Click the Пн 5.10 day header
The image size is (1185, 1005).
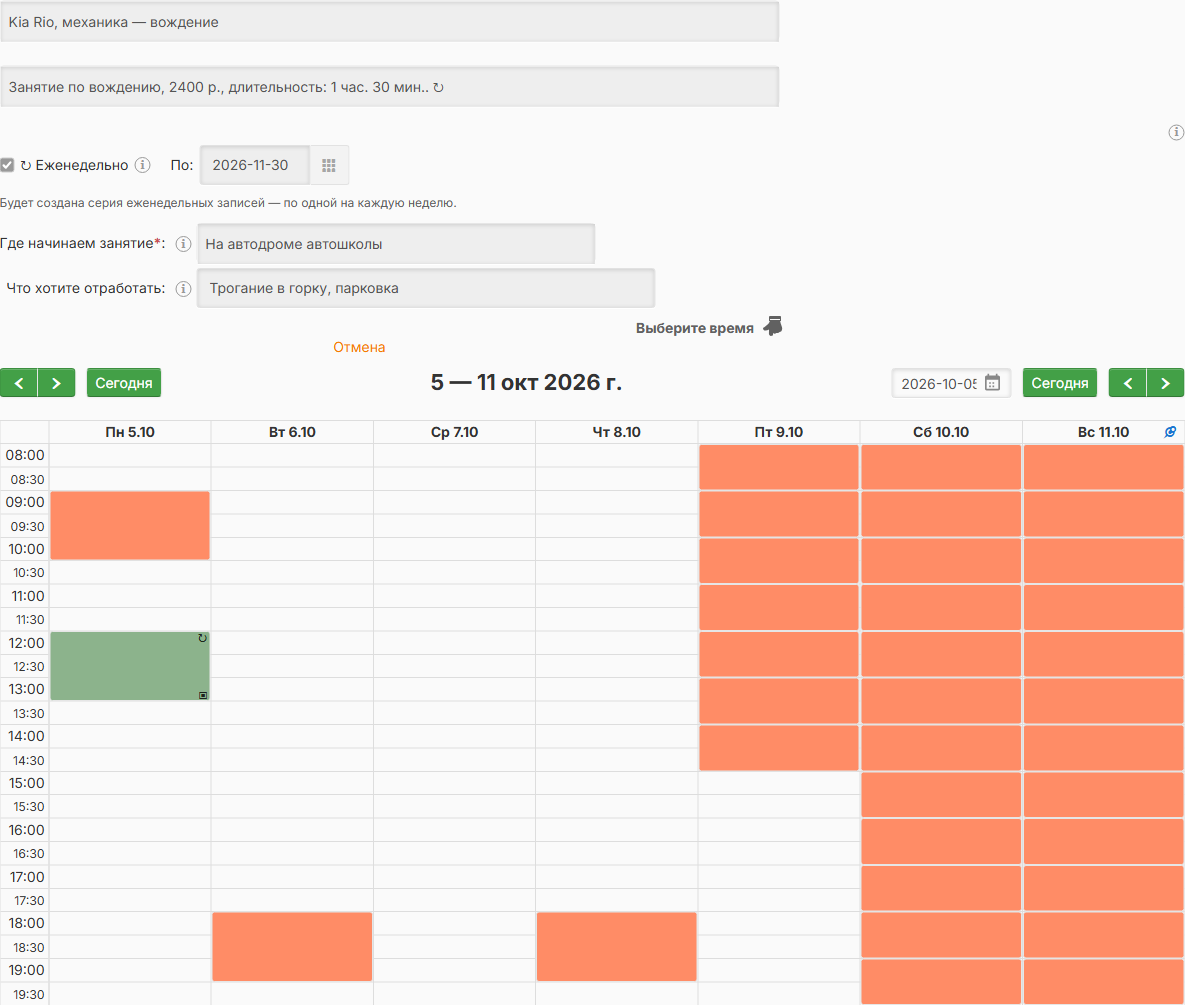pyautogui.click(x=130, y=432)
